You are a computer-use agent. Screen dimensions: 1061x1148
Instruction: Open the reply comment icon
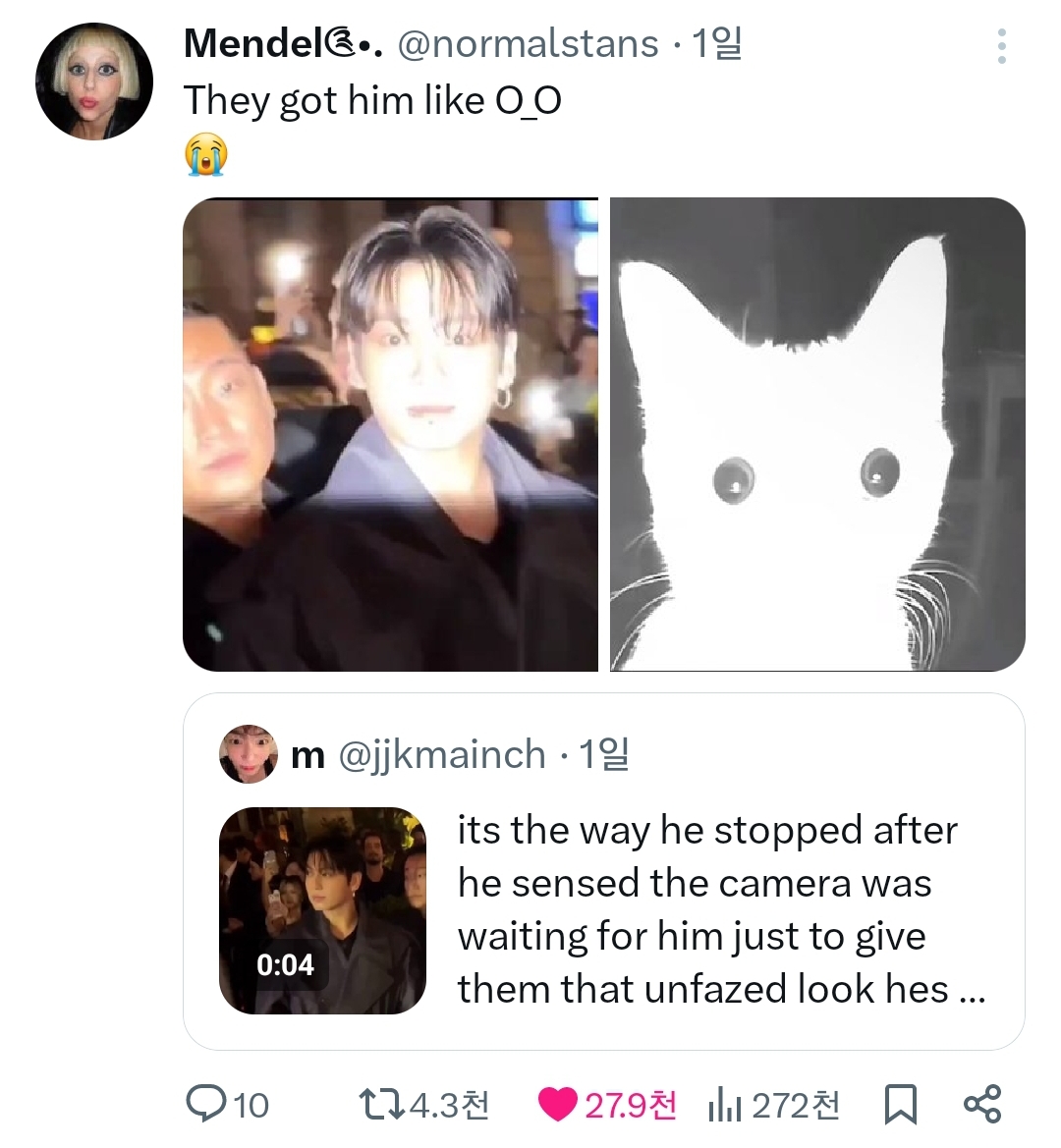click(207, 1105)
